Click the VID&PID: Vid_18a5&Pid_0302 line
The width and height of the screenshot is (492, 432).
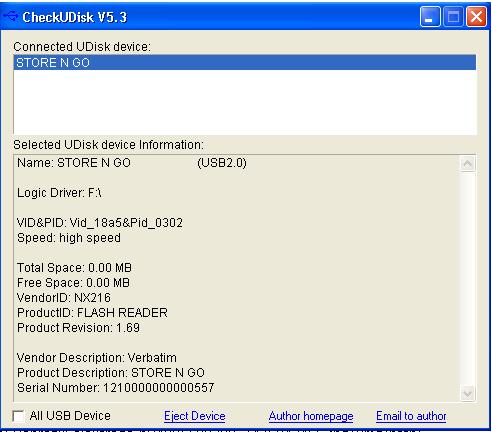(x=100, y=223)
